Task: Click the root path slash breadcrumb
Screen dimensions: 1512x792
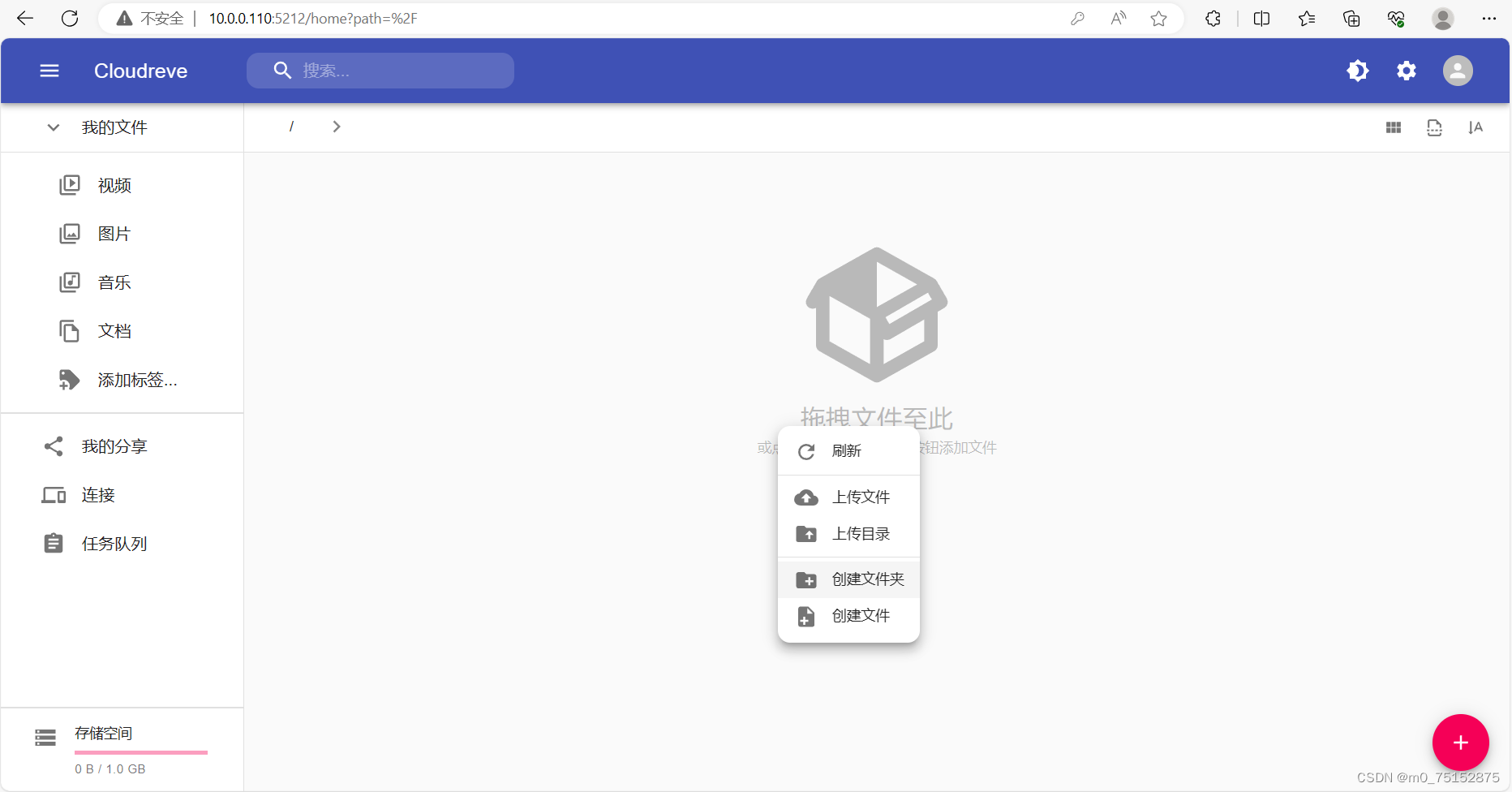Action: [291, 127]
